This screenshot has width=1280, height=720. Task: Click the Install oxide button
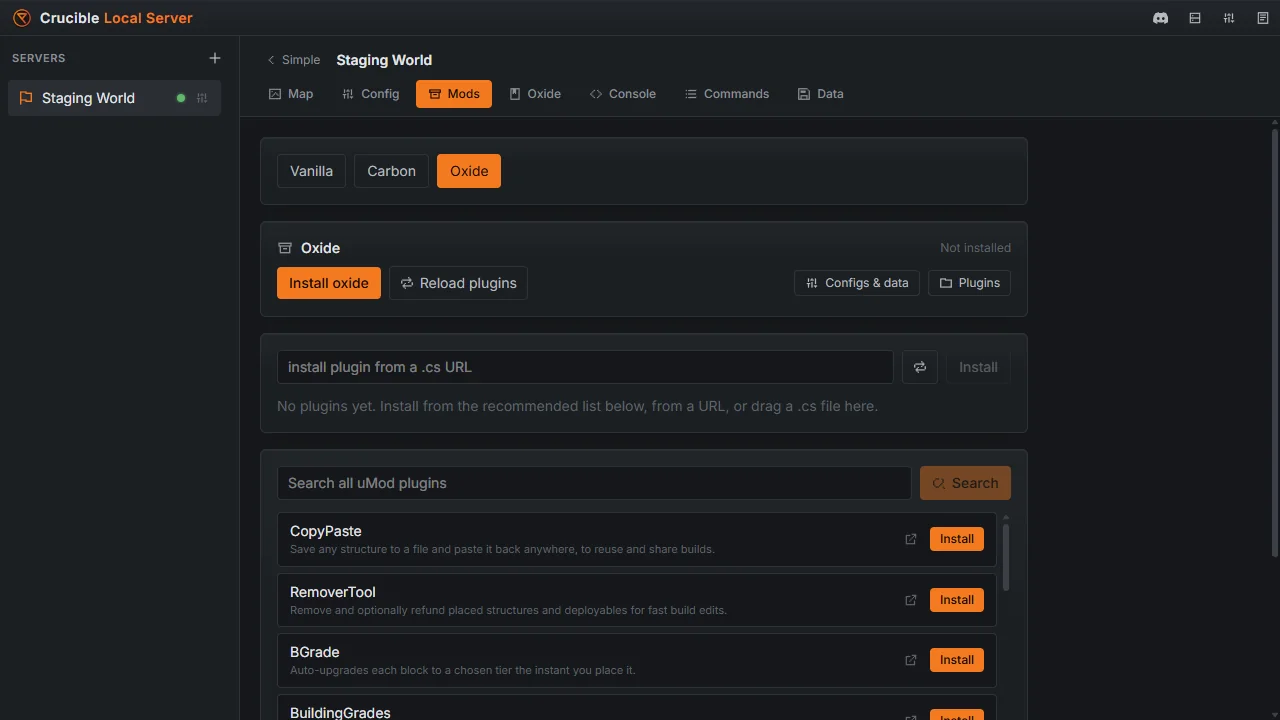329,283
